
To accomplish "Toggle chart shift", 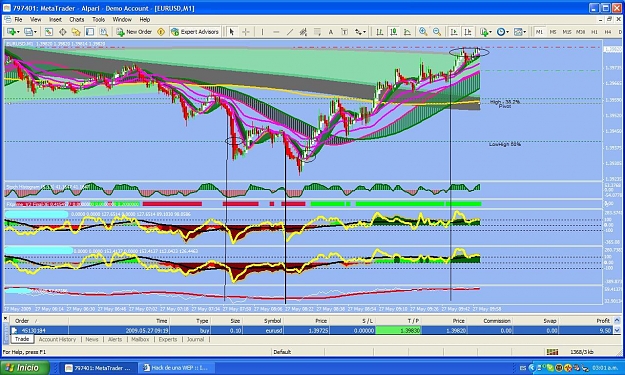I will pos(468,32).
